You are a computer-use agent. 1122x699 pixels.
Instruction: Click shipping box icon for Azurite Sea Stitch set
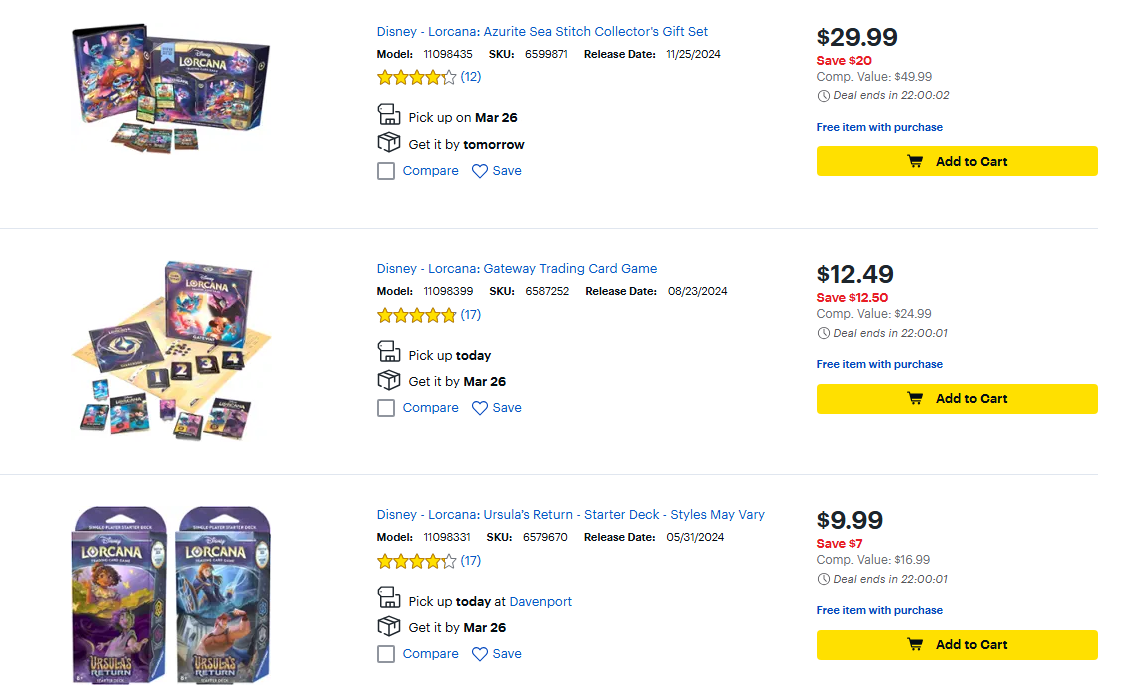point(388,144)
